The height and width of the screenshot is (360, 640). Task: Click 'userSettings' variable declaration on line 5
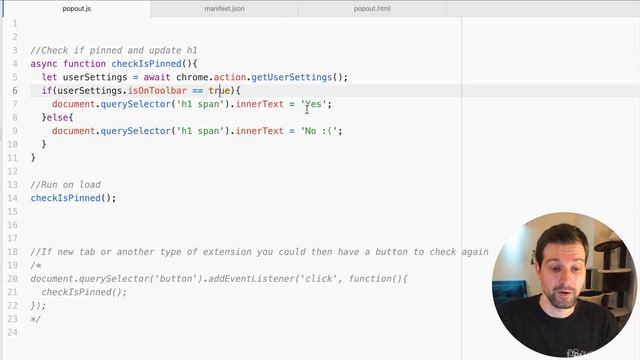coord(95,77)
